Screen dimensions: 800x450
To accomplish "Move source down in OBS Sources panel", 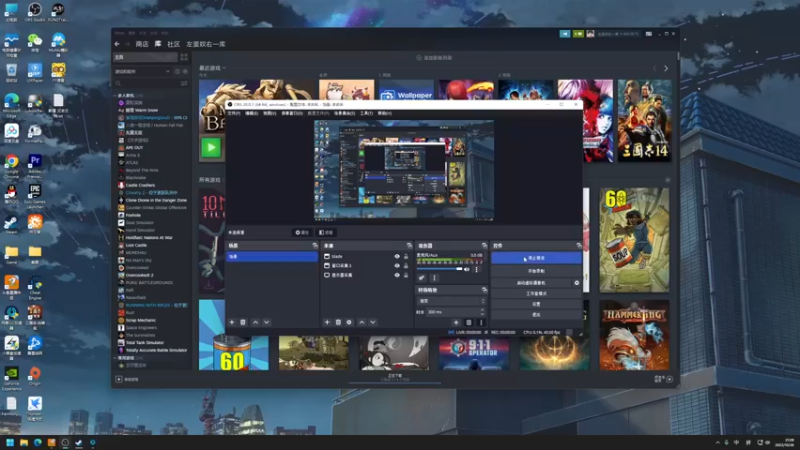I will click(372, 322).
